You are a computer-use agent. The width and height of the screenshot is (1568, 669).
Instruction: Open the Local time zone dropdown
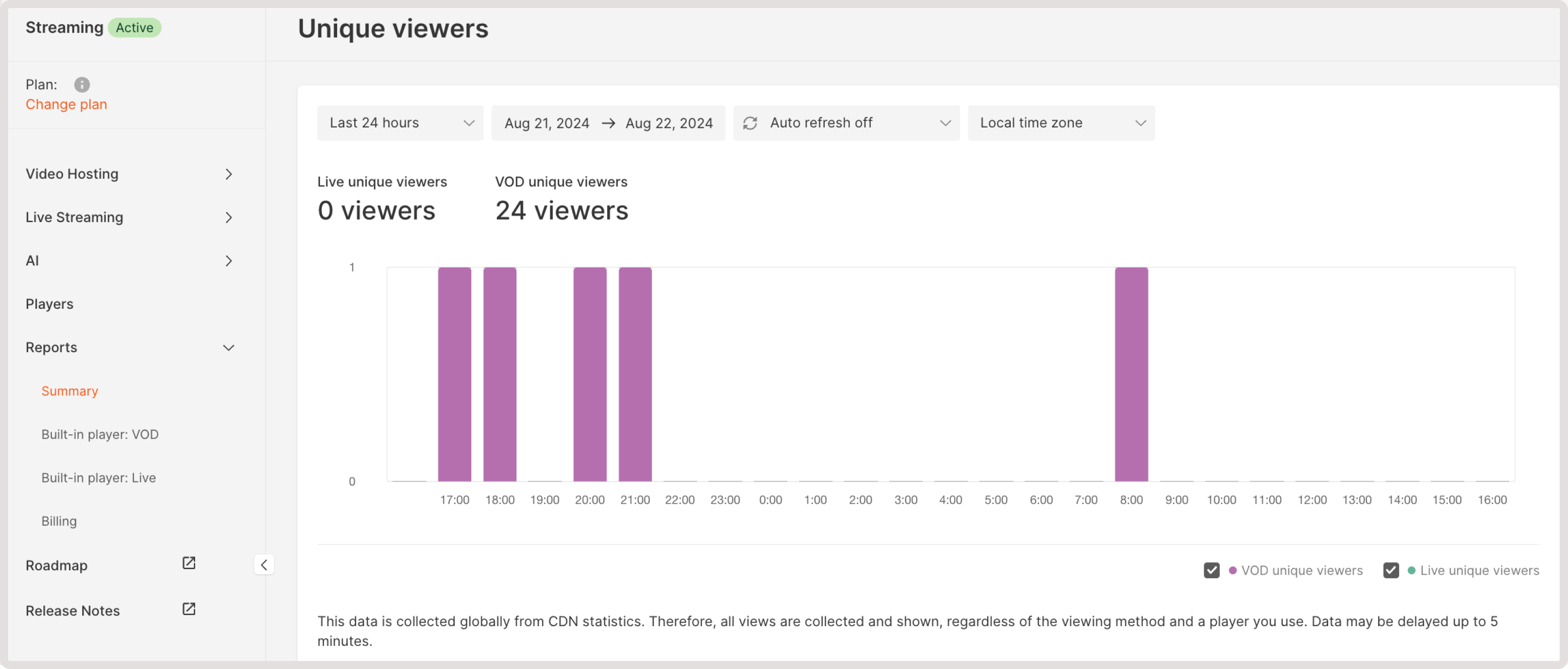pyautogui.click(x=1061, y=122)
